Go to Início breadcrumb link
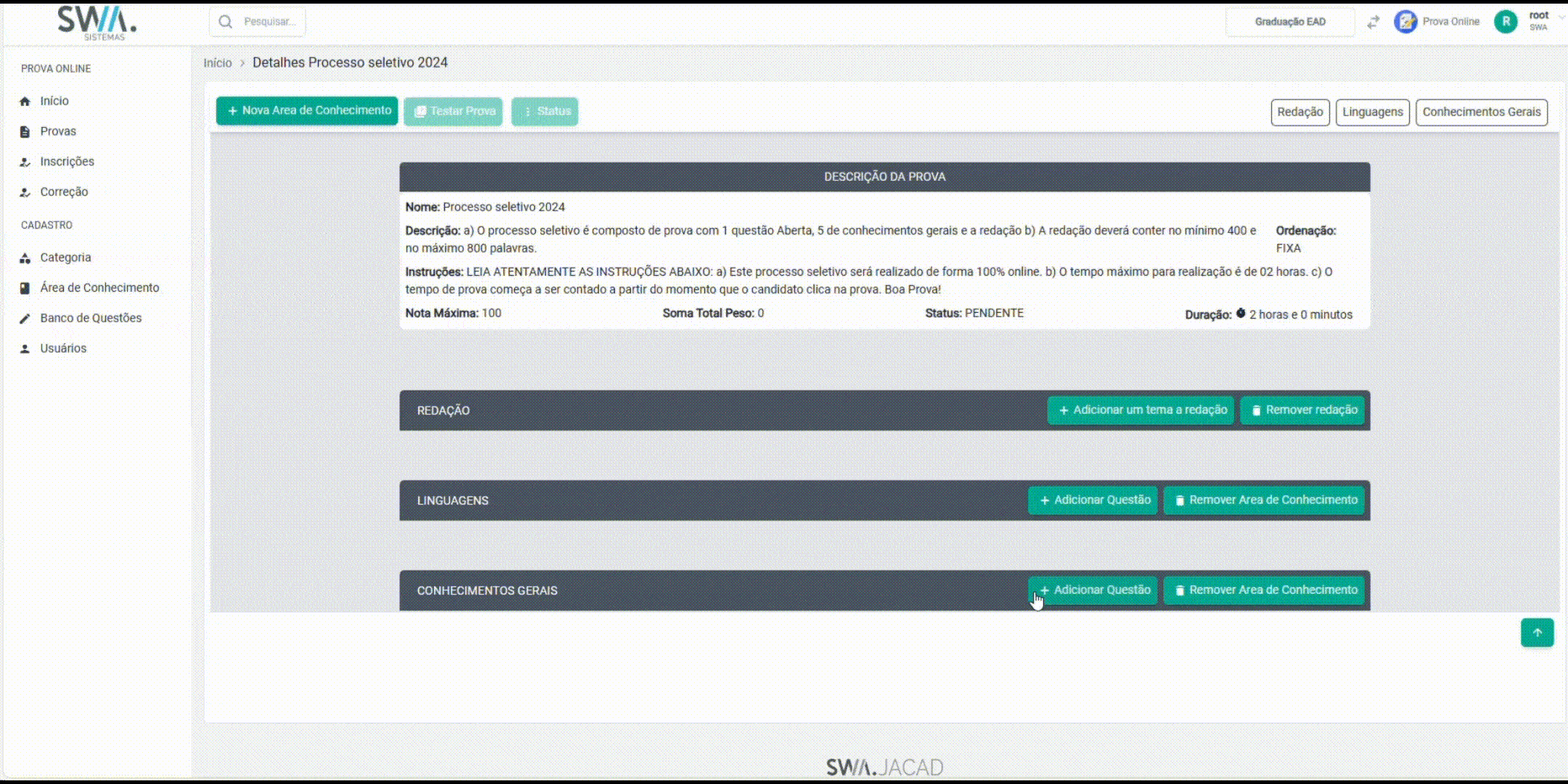Screen dimensions: 1568x784 217,63
